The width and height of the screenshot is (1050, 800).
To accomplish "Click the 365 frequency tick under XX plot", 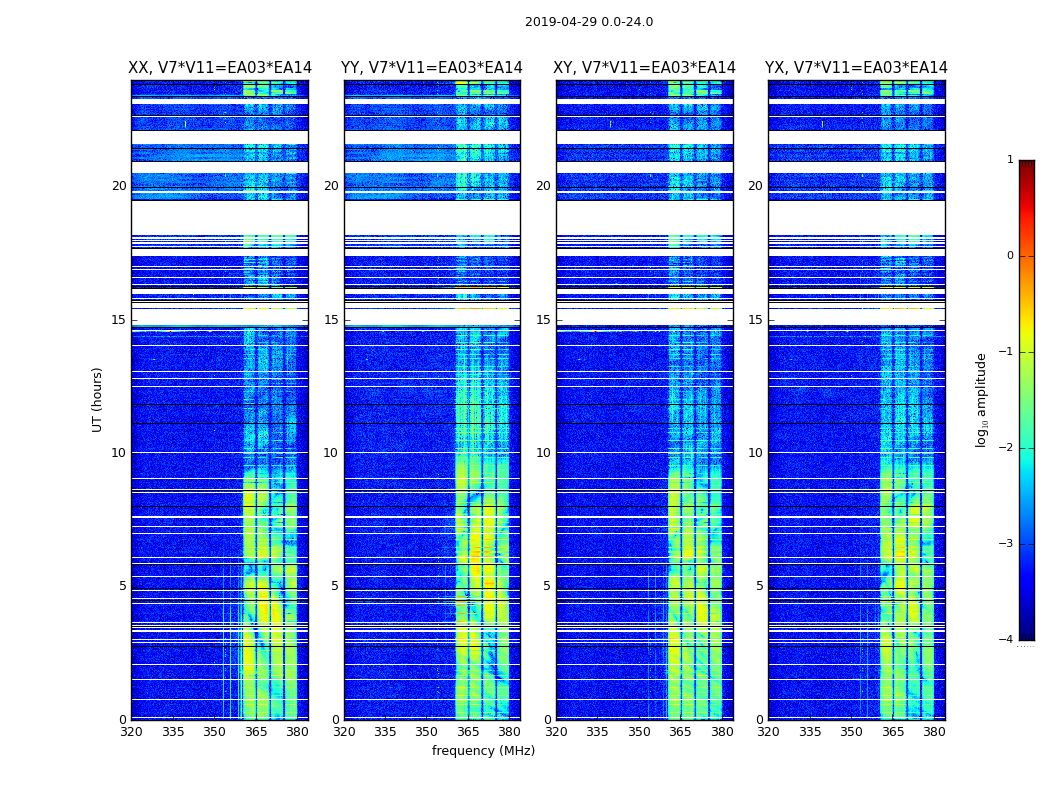I will pyautogui.click(x=255, y=732).
